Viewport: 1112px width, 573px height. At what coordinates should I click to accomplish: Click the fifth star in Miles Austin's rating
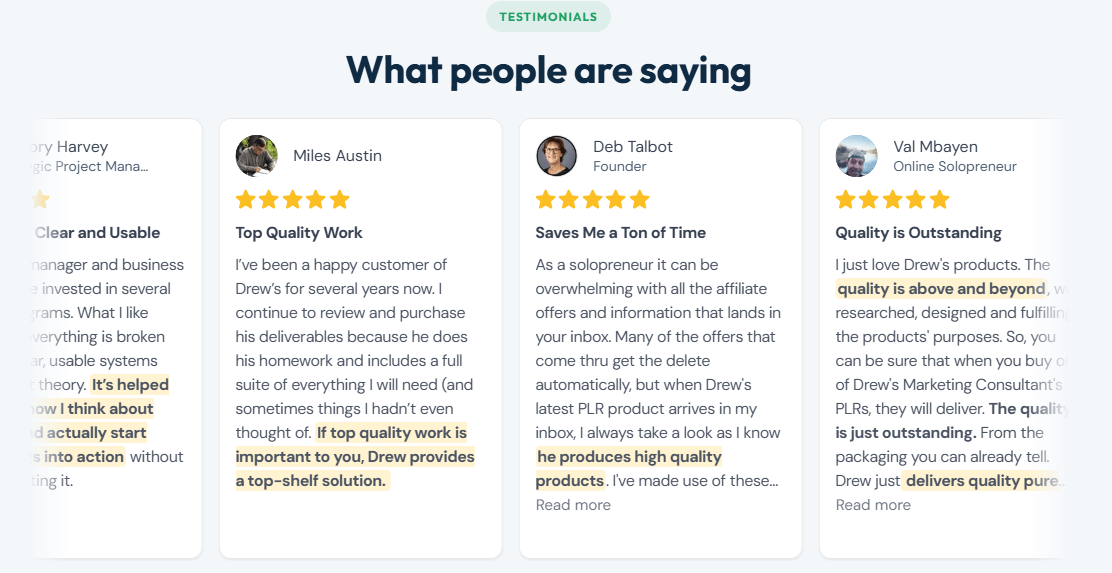point(340,199)
